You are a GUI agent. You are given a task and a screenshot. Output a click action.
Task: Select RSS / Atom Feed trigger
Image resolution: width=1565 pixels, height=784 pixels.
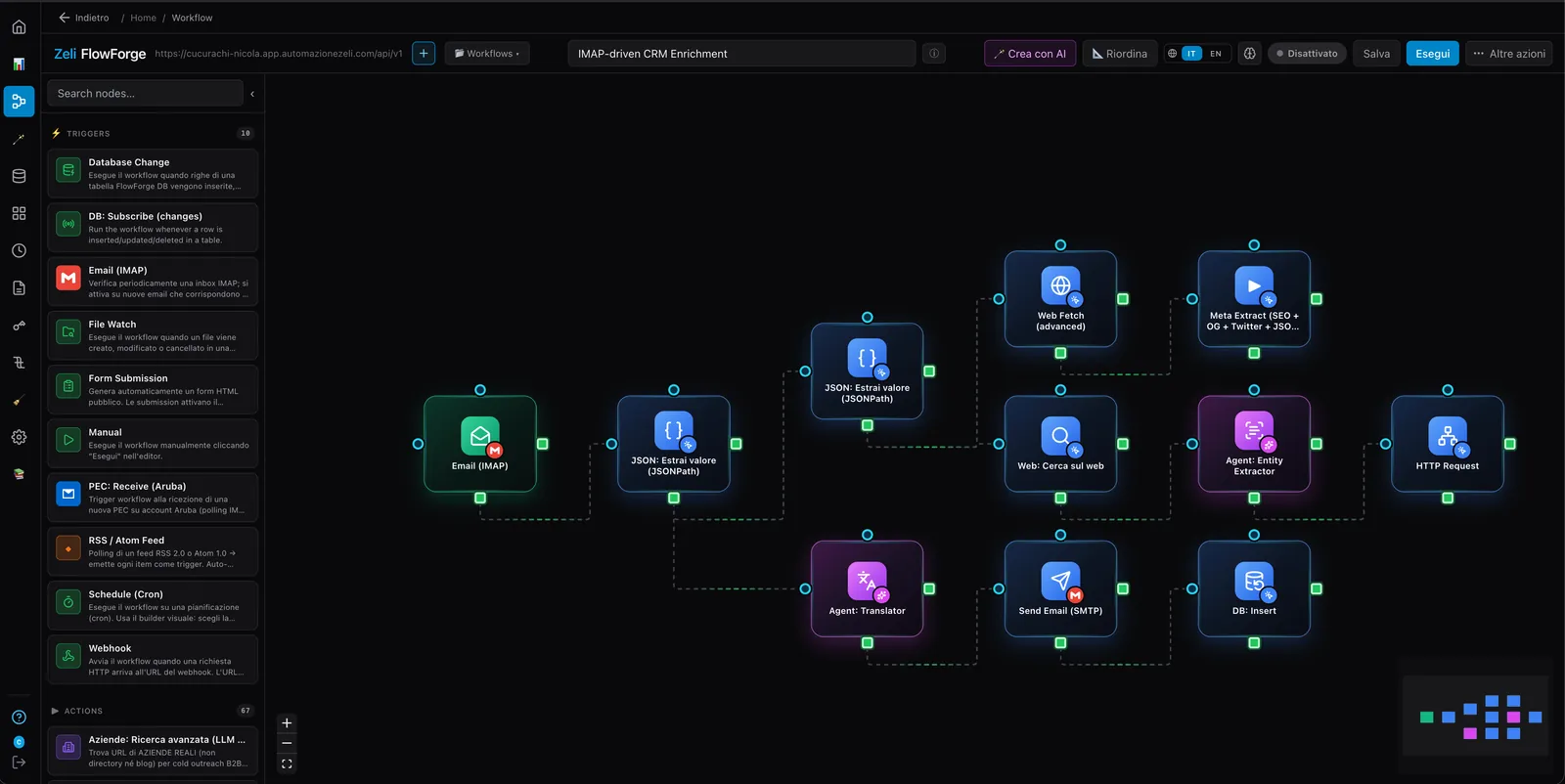pyautogui.click(x=153, y=551)
